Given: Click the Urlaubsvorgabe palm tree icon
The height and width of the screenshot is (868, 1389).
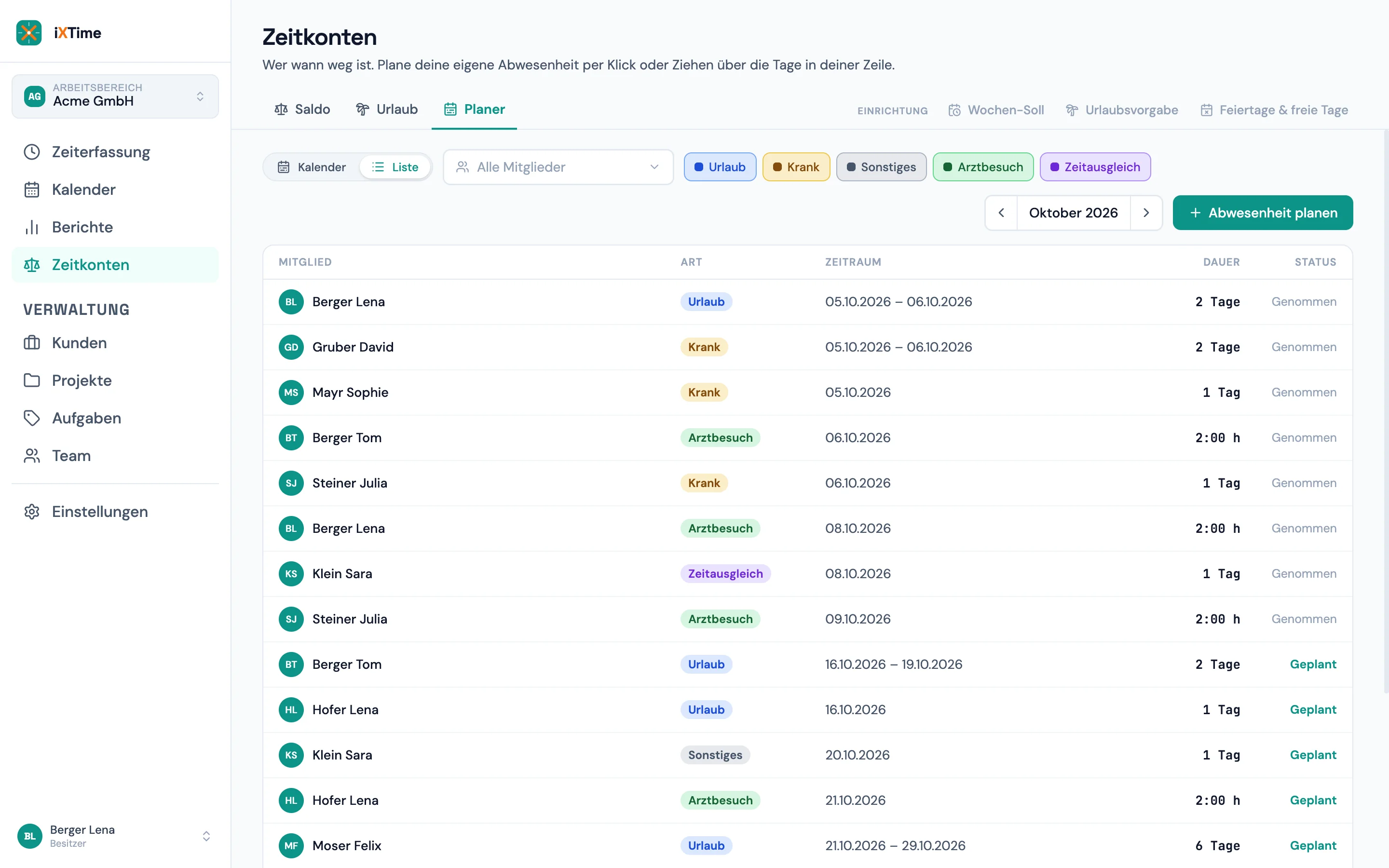Looking at the screenshot, I should 1072,110.
